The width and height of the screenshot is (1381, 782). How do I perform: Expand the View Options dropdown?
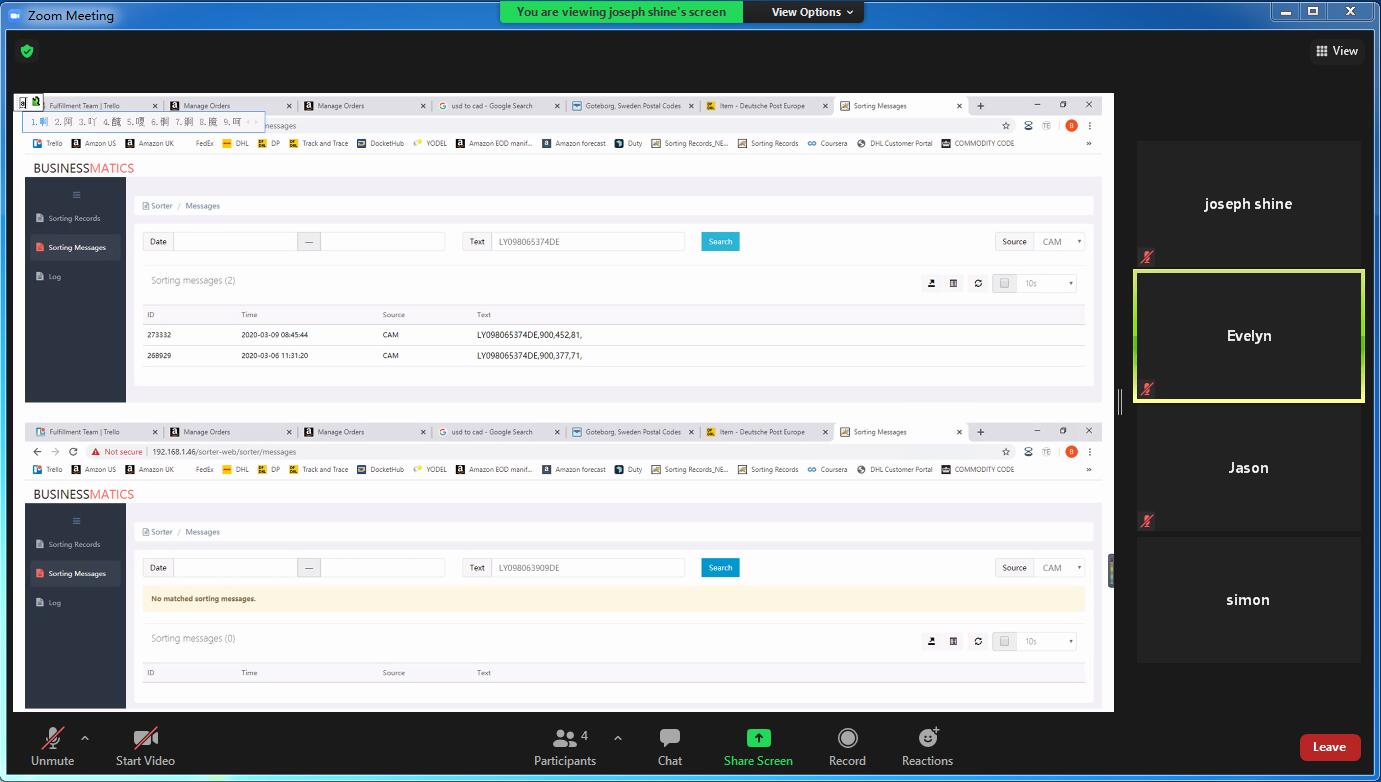click(812, 12)
